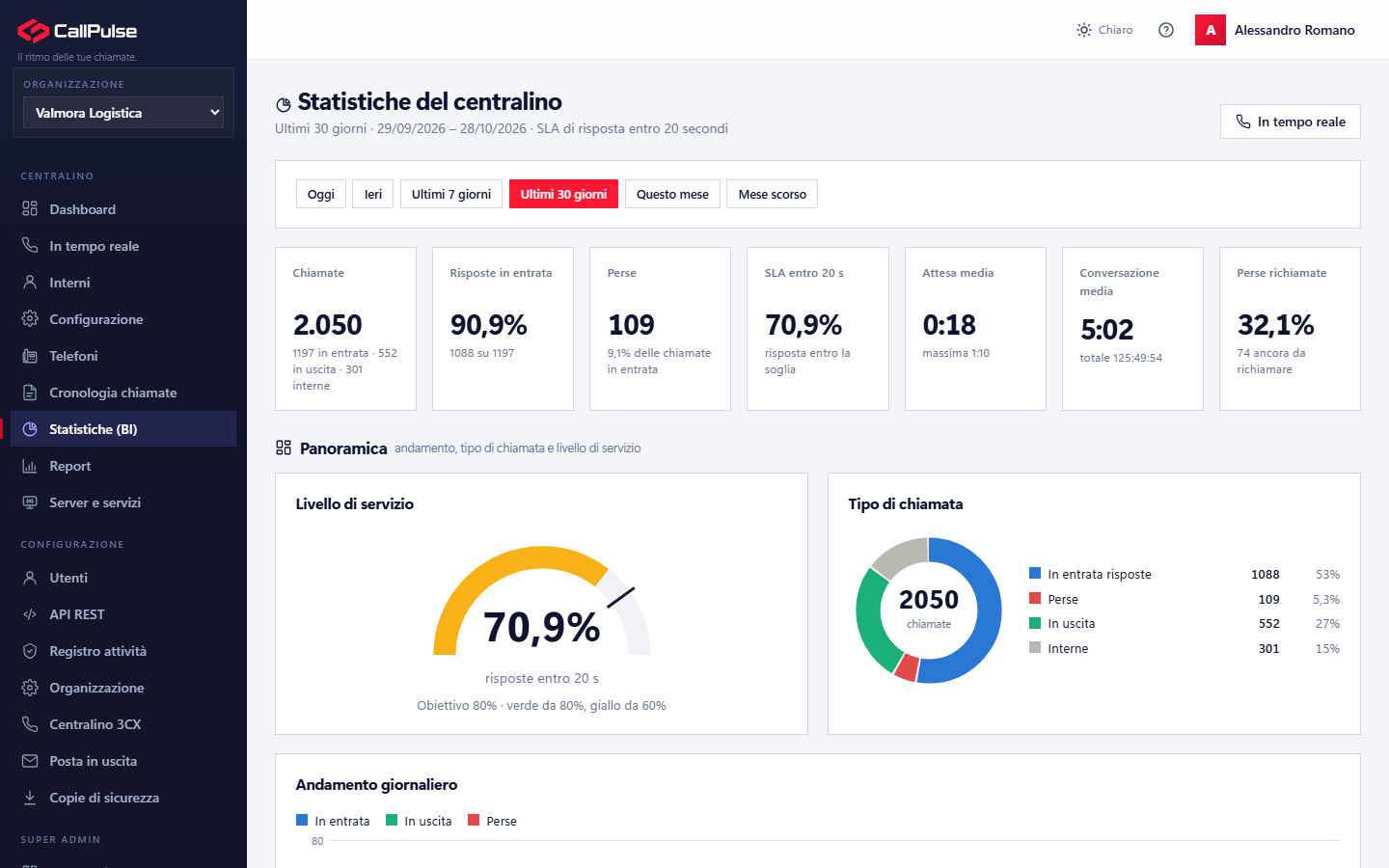Click blue In entrata risposte legend swatch
Viewport: 1389px width, 868px height.
click(1035, 573)
